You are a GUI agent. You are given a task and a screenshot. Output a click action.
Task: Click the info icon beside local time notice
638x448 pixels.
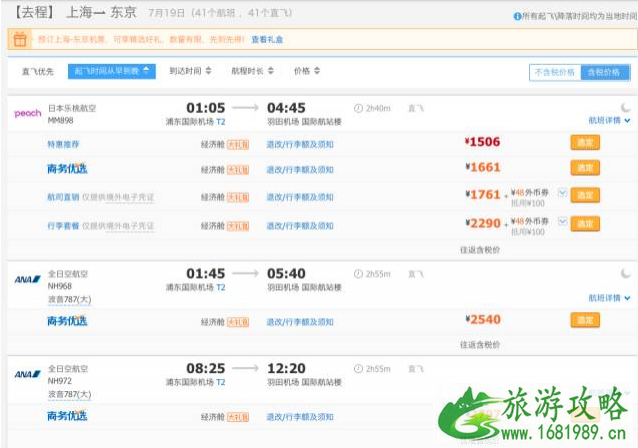tap(517, 16)
